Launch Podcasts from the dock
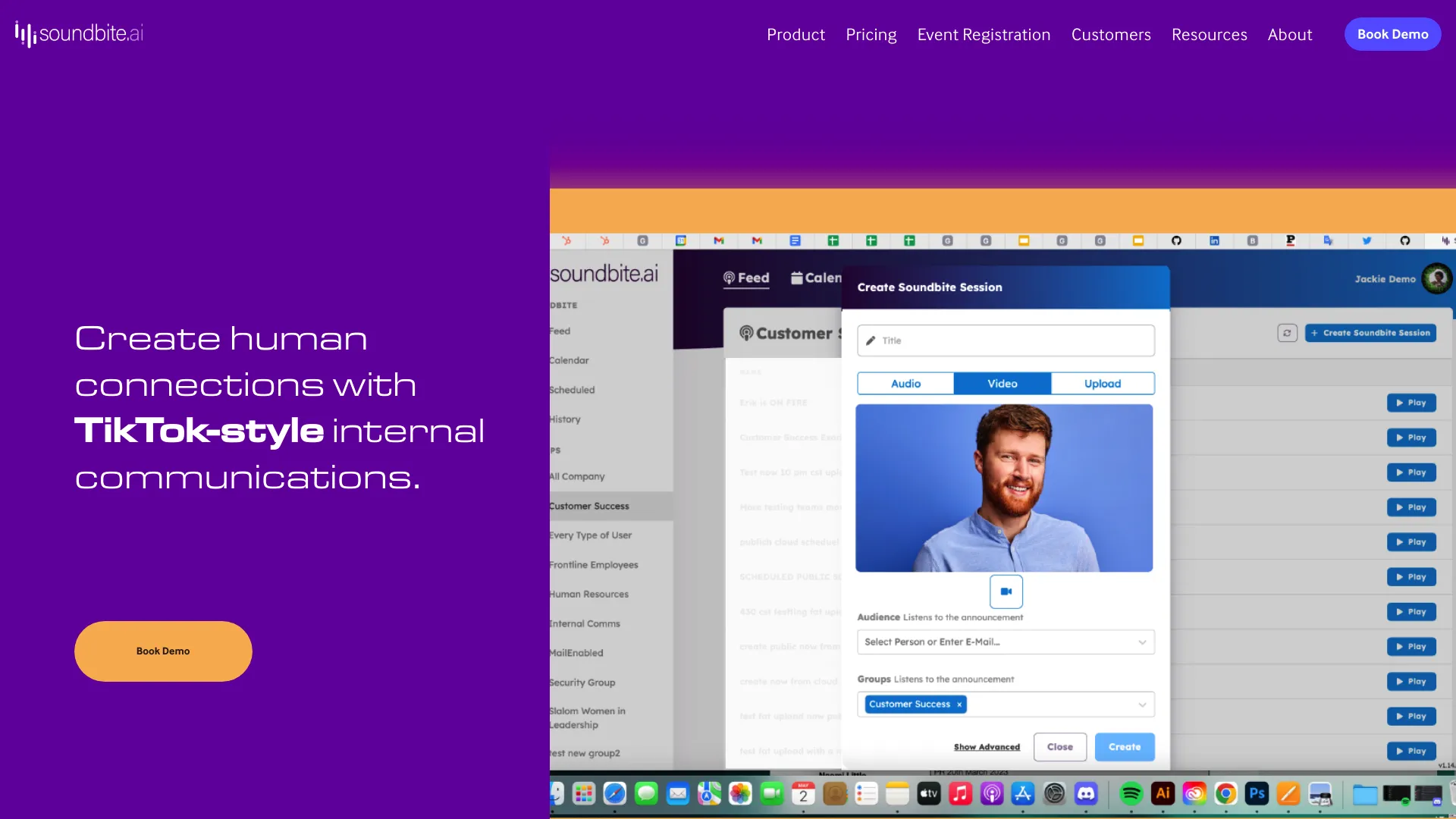This screenshot has width=1456, height=819. [x=992, y=794]
